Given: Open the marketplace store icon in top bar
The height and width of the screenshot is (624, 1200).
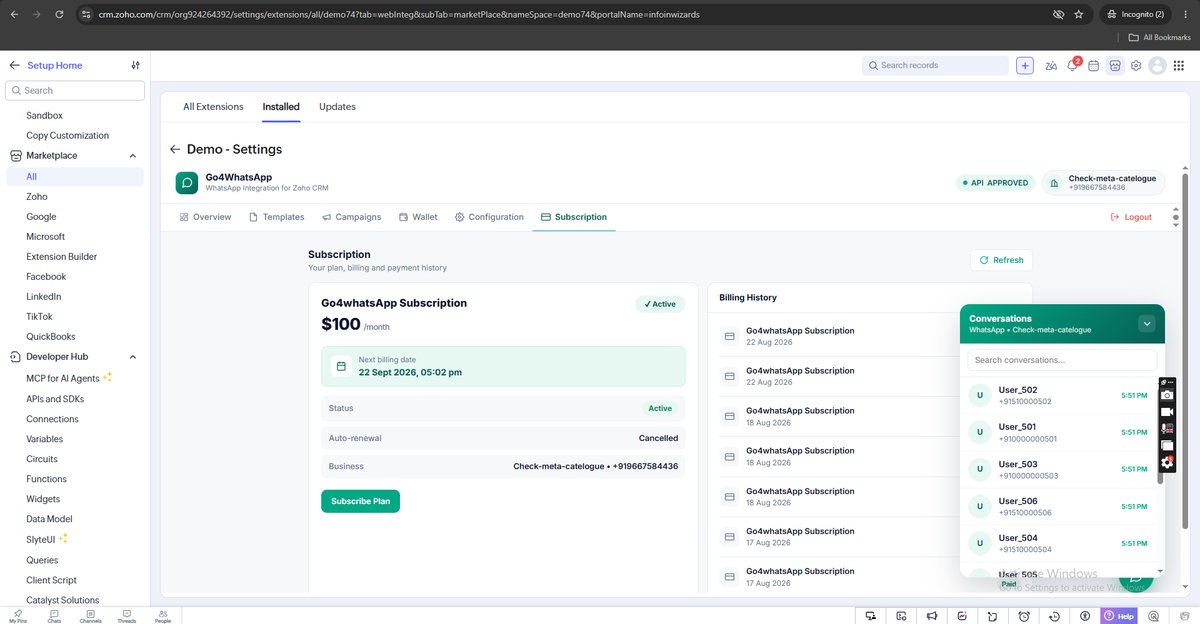Looking at the screenshot, I should coord(1115,66).
